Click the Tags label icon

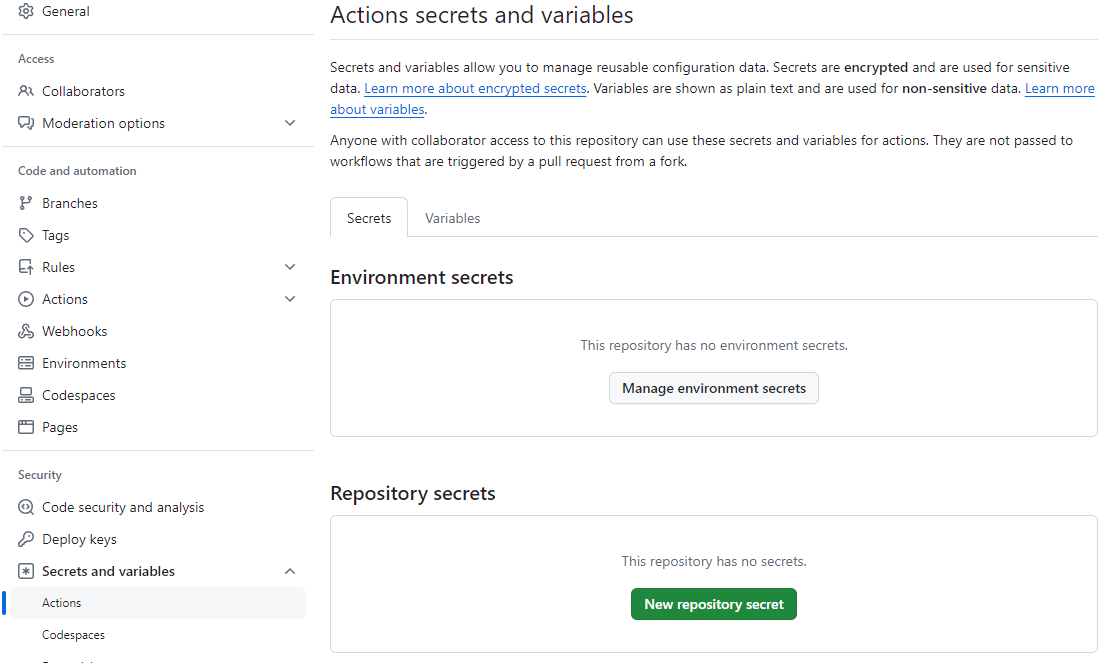[26, 235]
